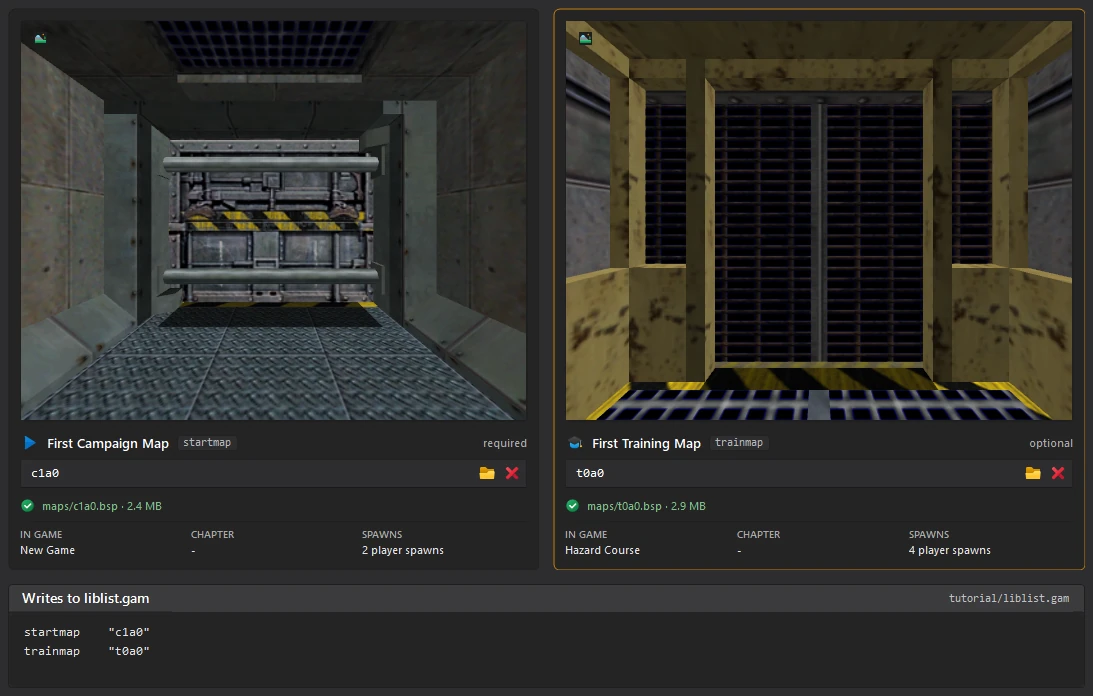Click the '4 player spawns' value

(949, 550)
